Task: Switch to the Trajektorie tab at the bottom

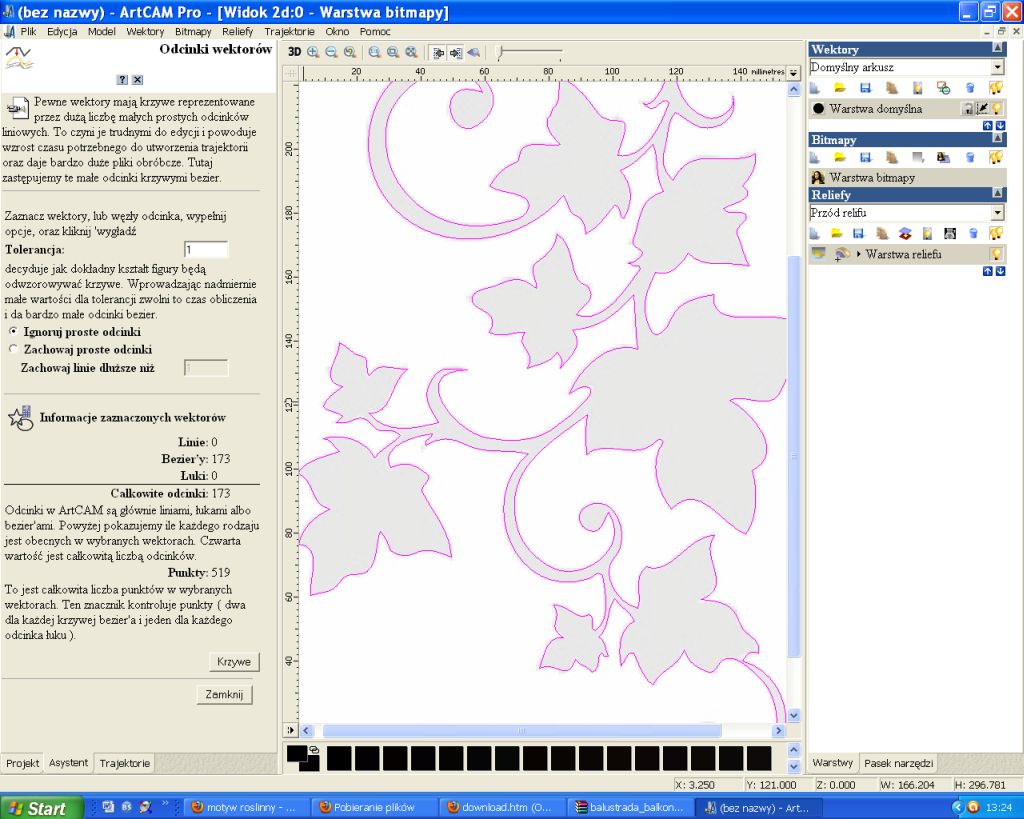Action: (125, 763)
